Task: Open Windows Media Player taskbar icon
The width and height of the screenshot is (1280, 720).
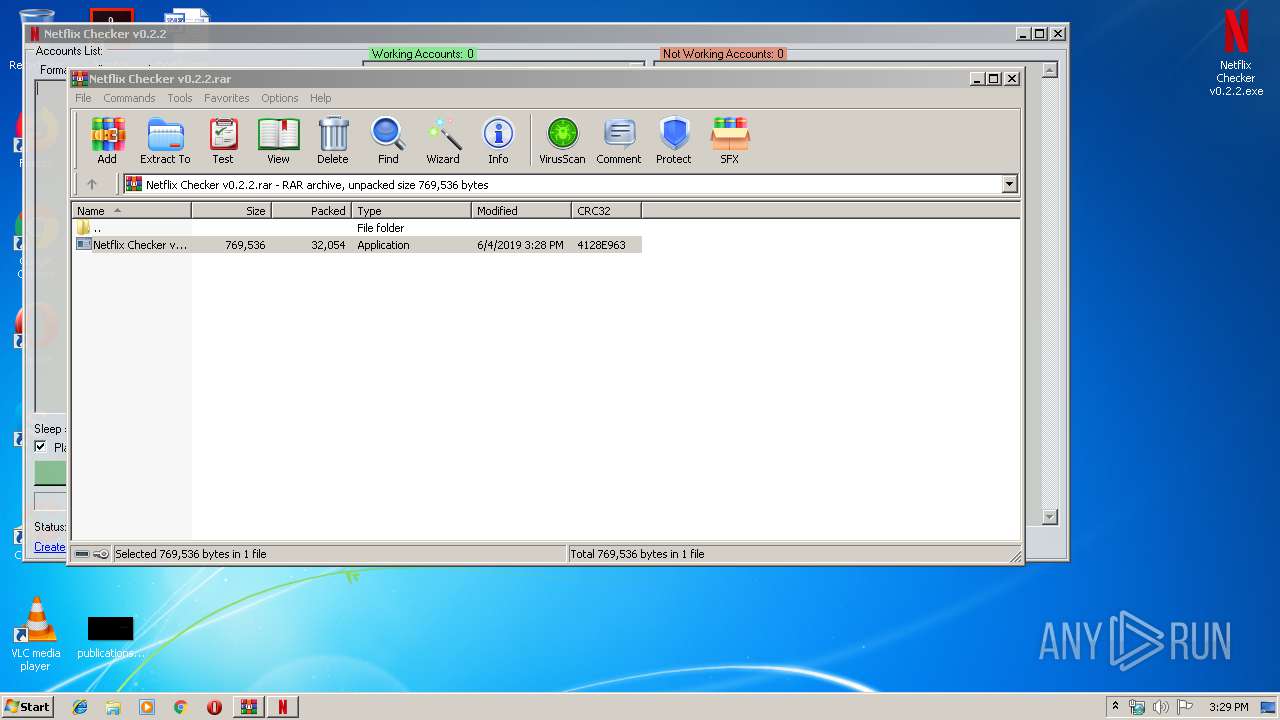Action: [147, 707]
